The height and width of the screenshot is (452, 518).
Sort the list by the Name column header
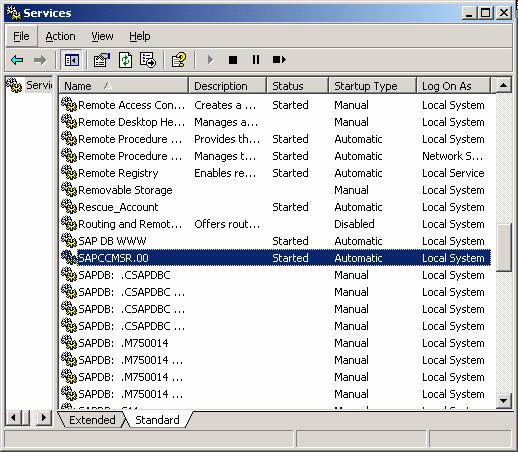123,86
